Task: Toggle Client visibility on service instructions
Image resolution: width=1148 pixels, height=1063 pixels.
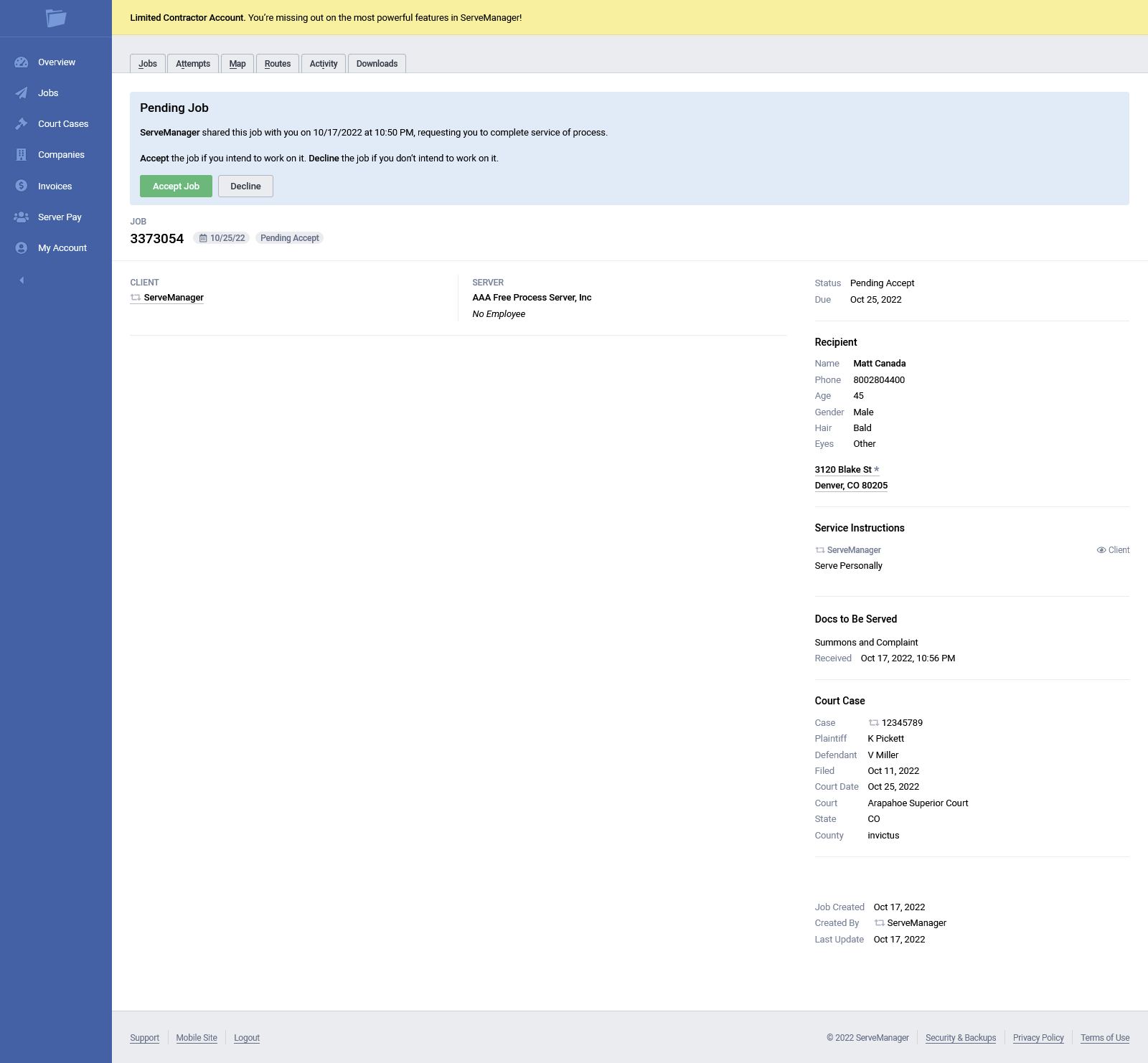Action: click(x=1113, y=550)
